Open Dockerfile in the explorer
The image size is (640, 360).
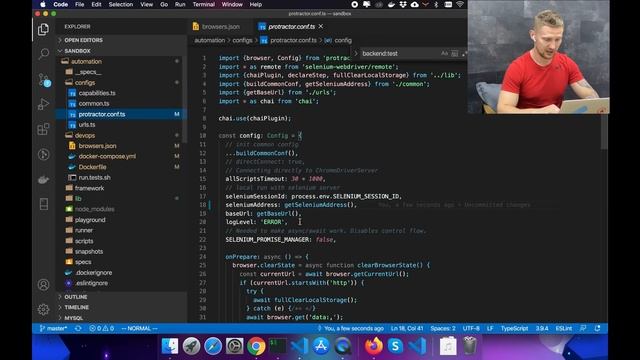pyautogui.click(x=92, y=167)
